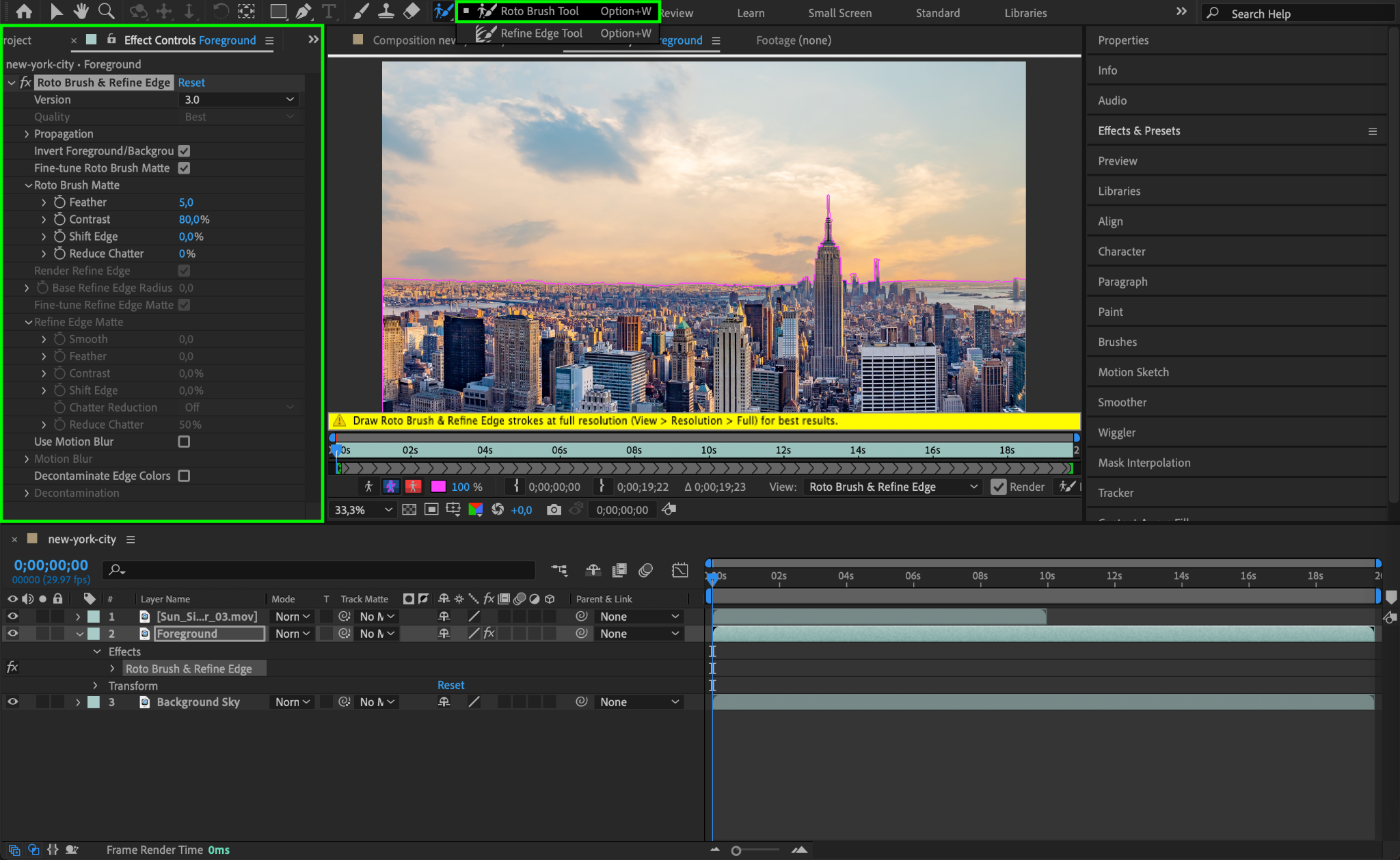Open the 33,3% magnification dropdown
This screenshot has height=860, width=1400.
click(362, 510)
